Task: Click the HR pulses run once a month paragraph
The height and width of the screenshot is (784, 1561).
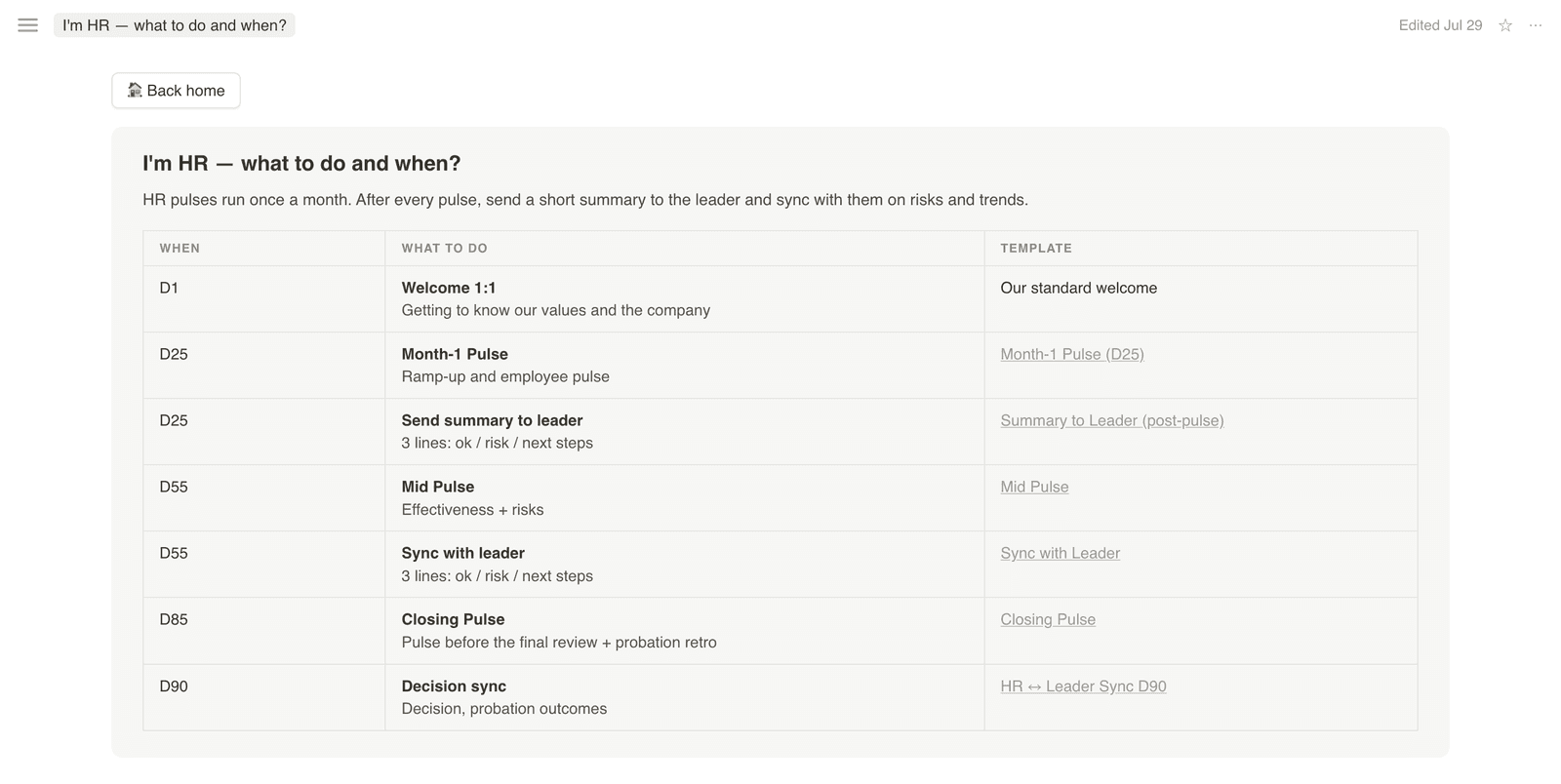Action: coord(585,200)
